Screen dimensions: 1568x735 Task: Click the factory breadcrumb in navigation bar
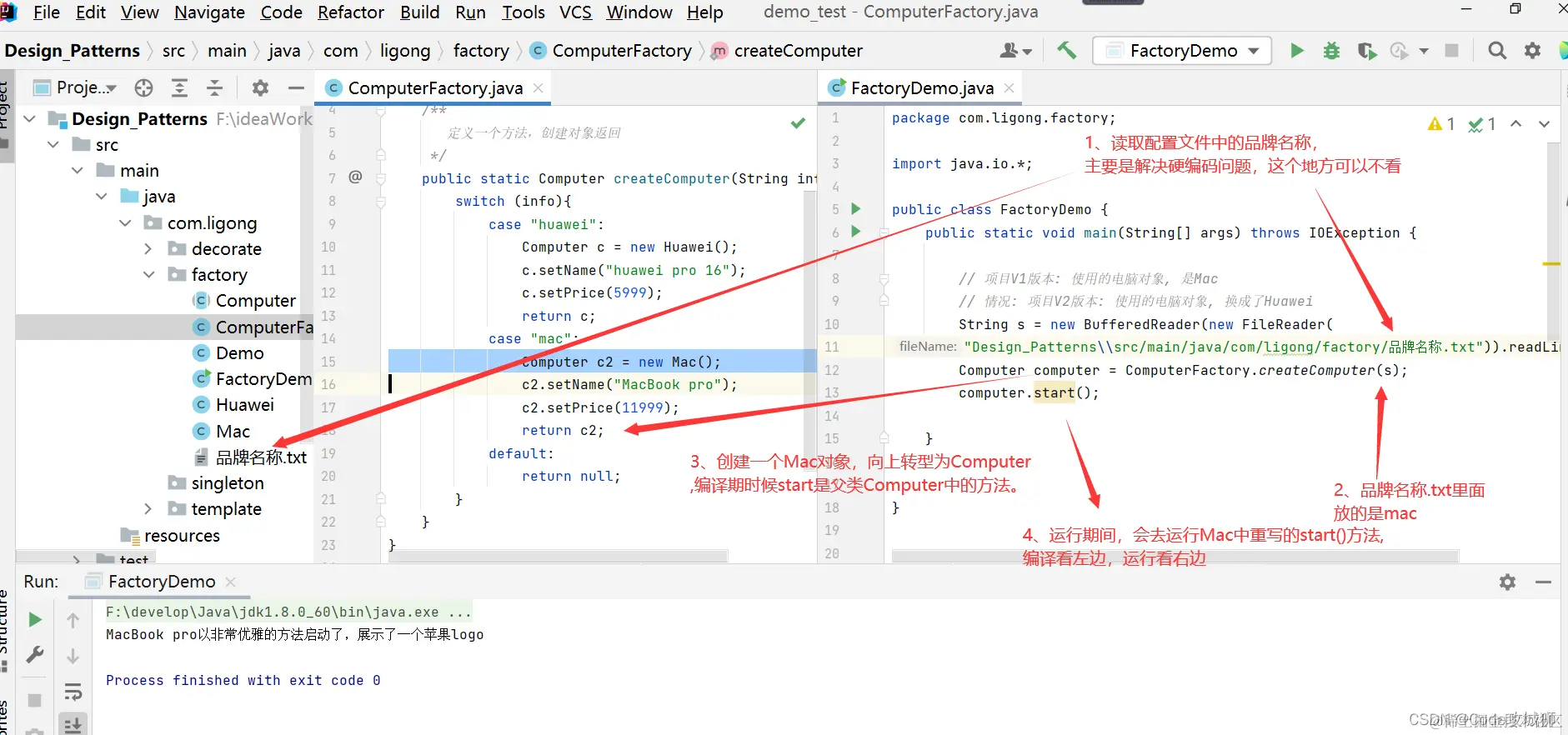pyautogui.click(x=481, y=51)
